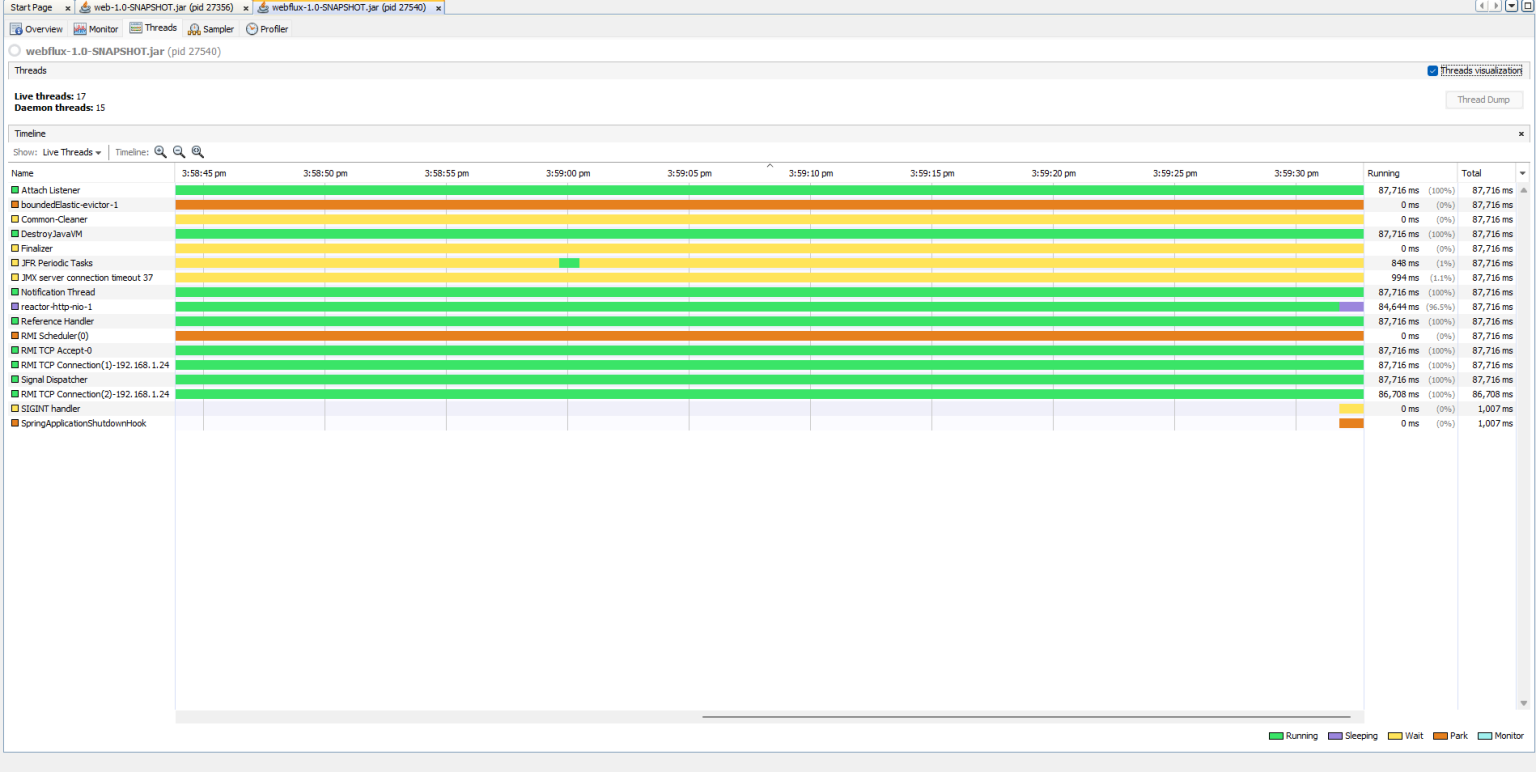
Task: Click the 848 ms running value
Action: (x=1405, y=263)
